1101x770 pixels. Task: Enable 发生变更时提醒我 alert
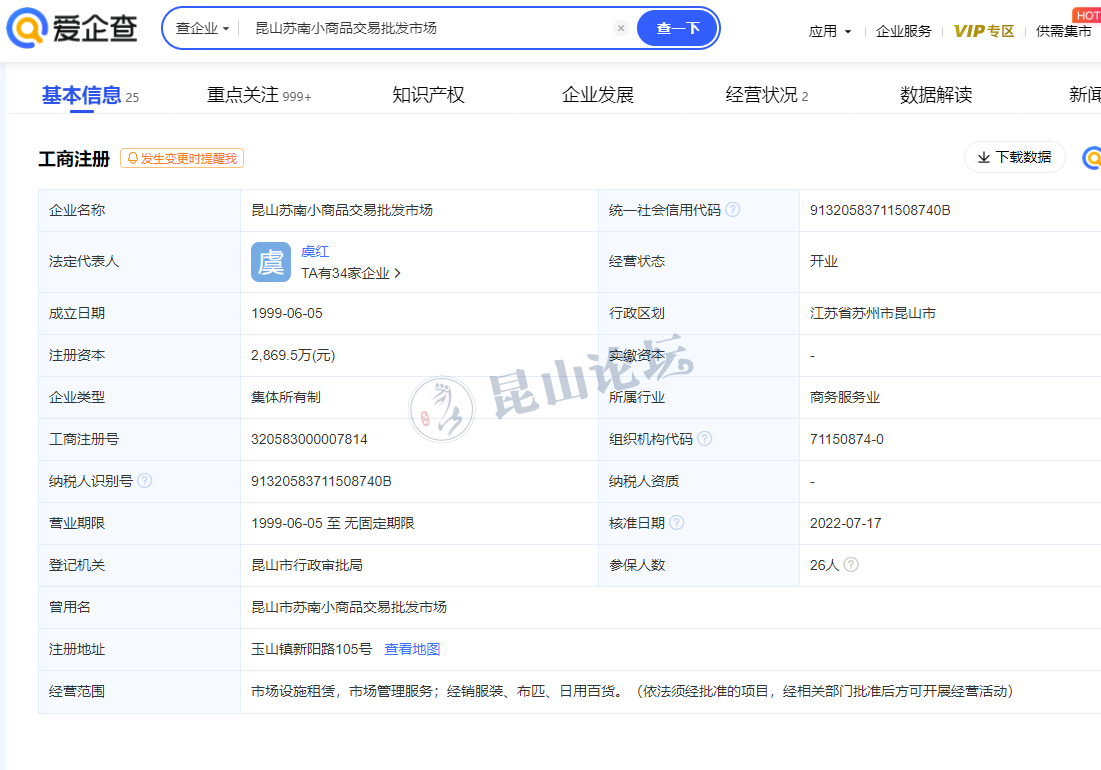tap(182, 158)
